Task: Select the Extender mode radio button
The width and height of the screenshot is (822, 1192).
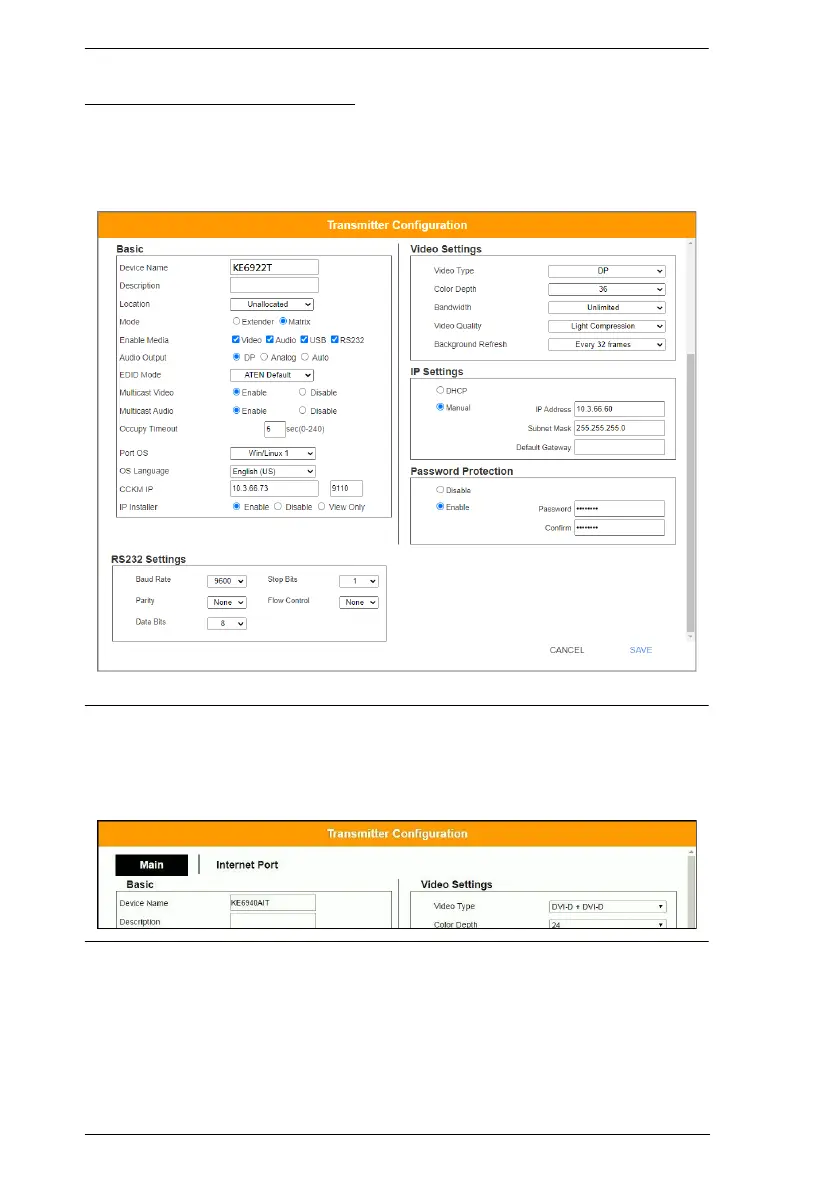Action: [236, 322]
